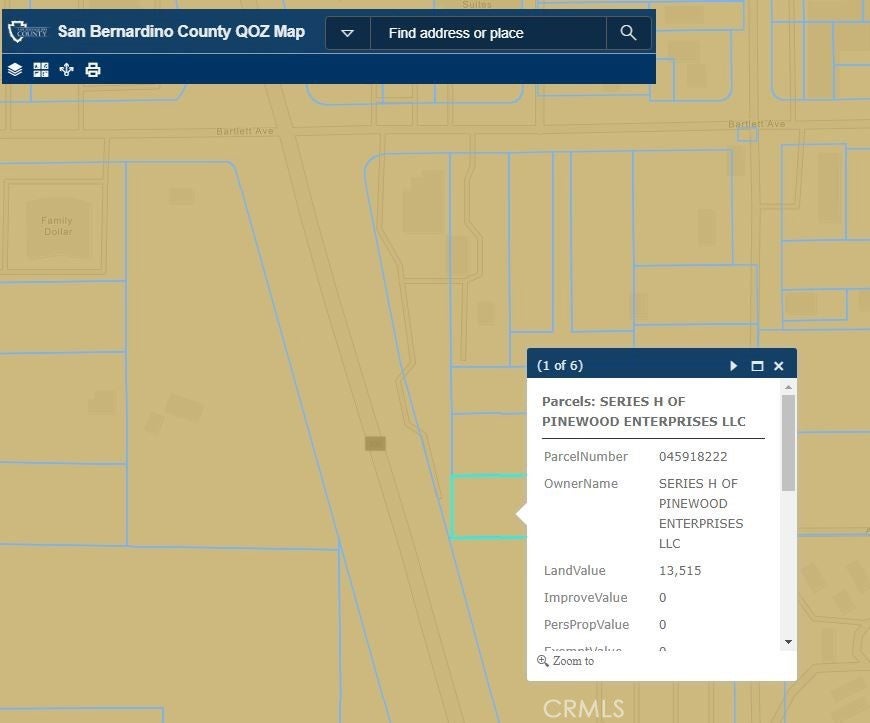Screen dimensions: 870x723
Task: Maximize the parcel info popup
Action: tap(757, 366)
